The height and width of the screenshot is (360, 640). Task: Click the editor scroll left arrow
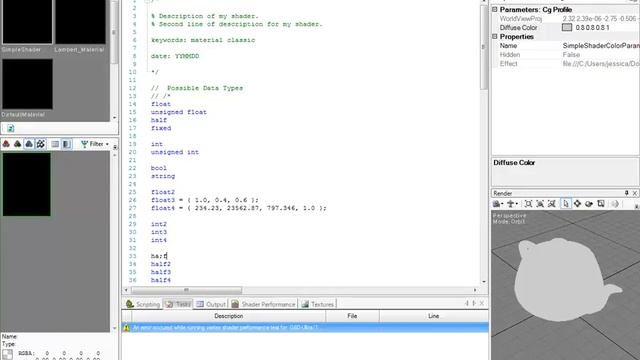(126, 290)
